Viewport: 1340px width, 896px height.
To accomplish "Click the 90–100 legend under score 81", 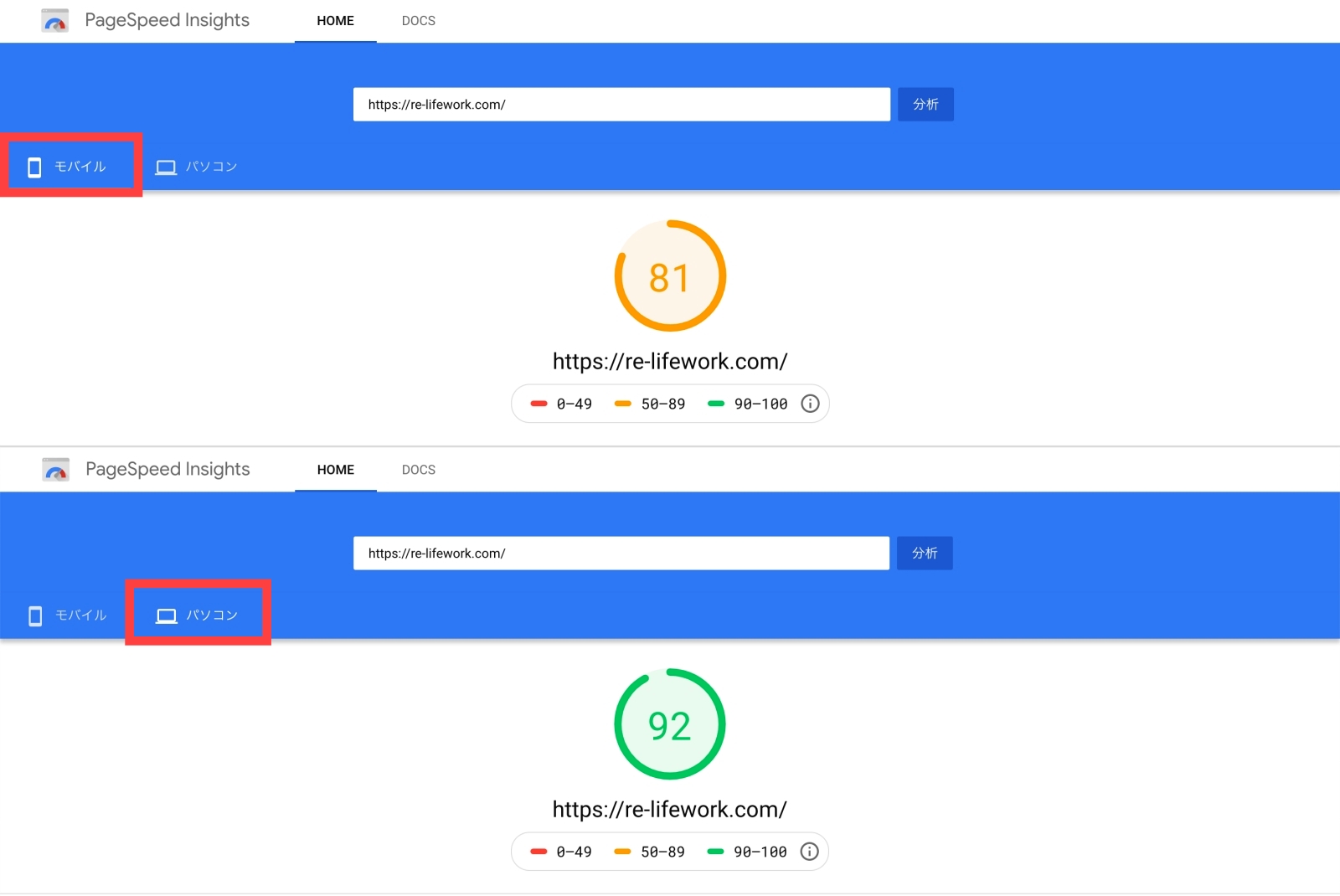I will [x=748, y=404].
